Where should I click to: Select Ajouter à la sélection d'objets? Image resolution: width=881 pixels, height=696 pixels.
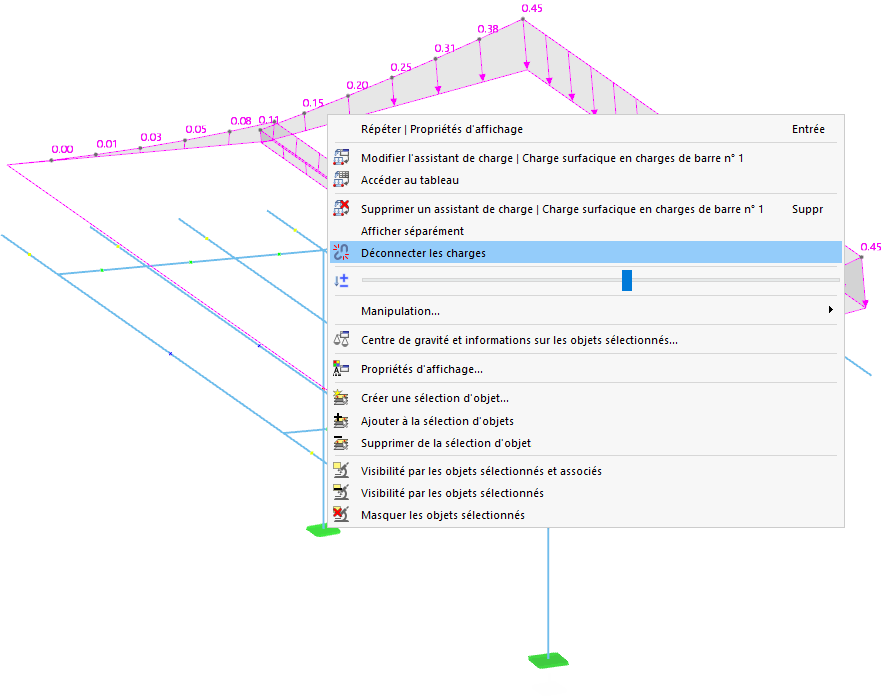pyautogui.click(x=586, y=421)
